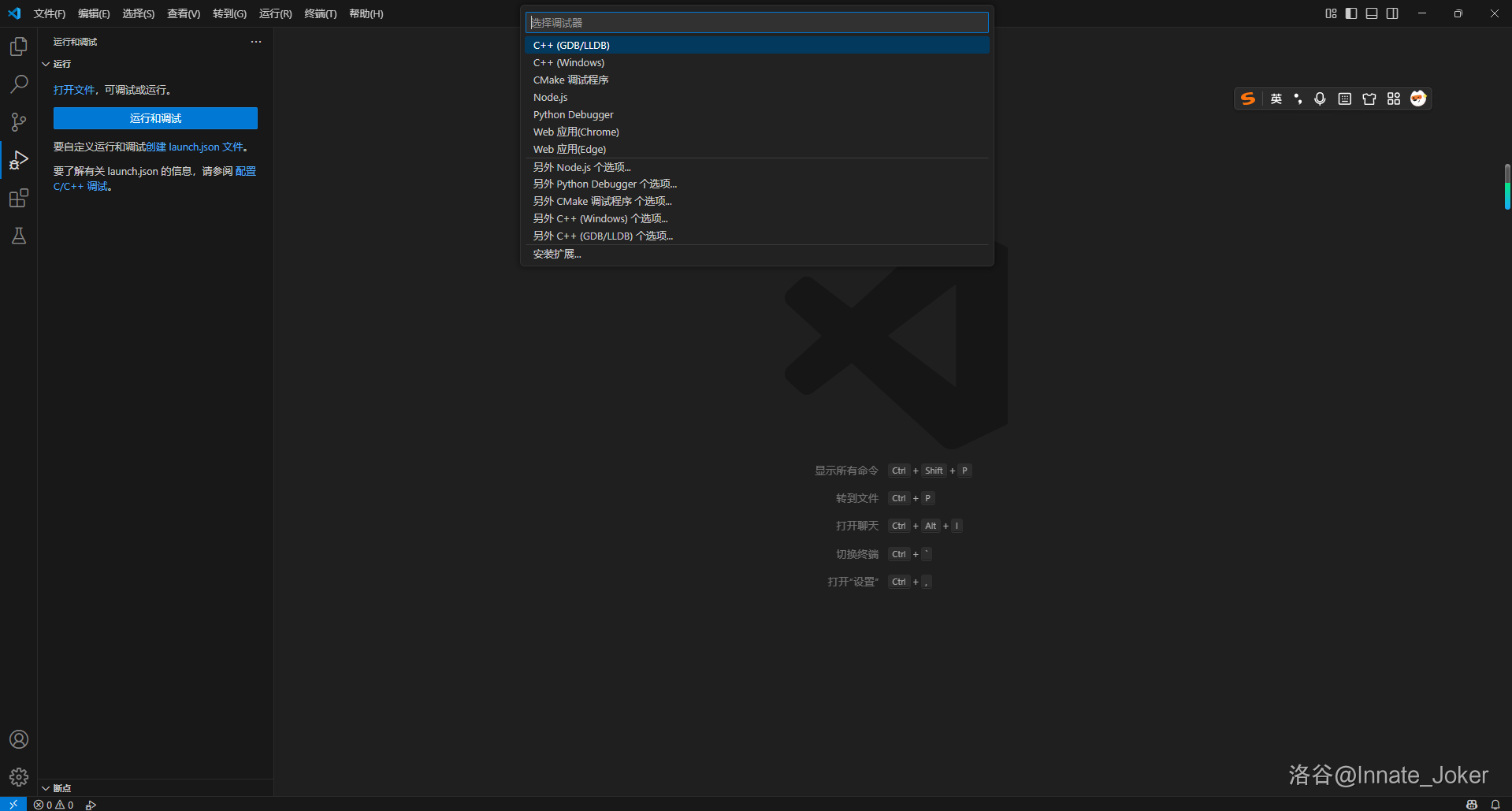Open the Search view icon
This screenshot has height=811, width=1512.
[18, 84]
